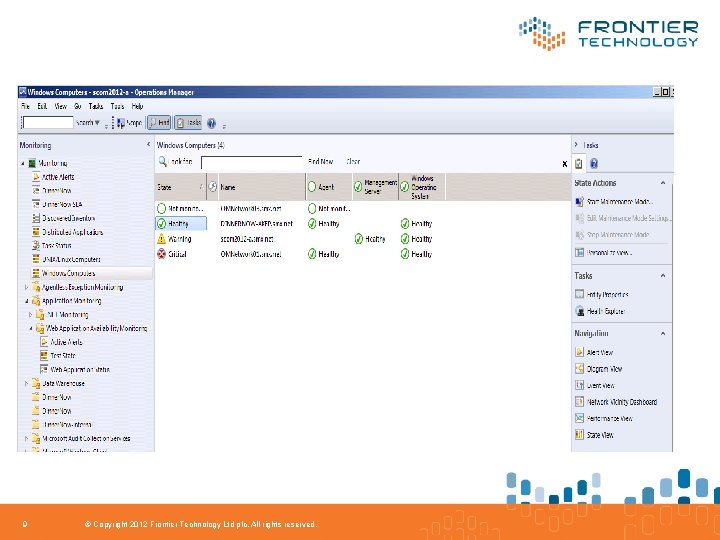Click the help icon on the main toolbar
This screenshot has height=540, width=720.
point(211,123)
